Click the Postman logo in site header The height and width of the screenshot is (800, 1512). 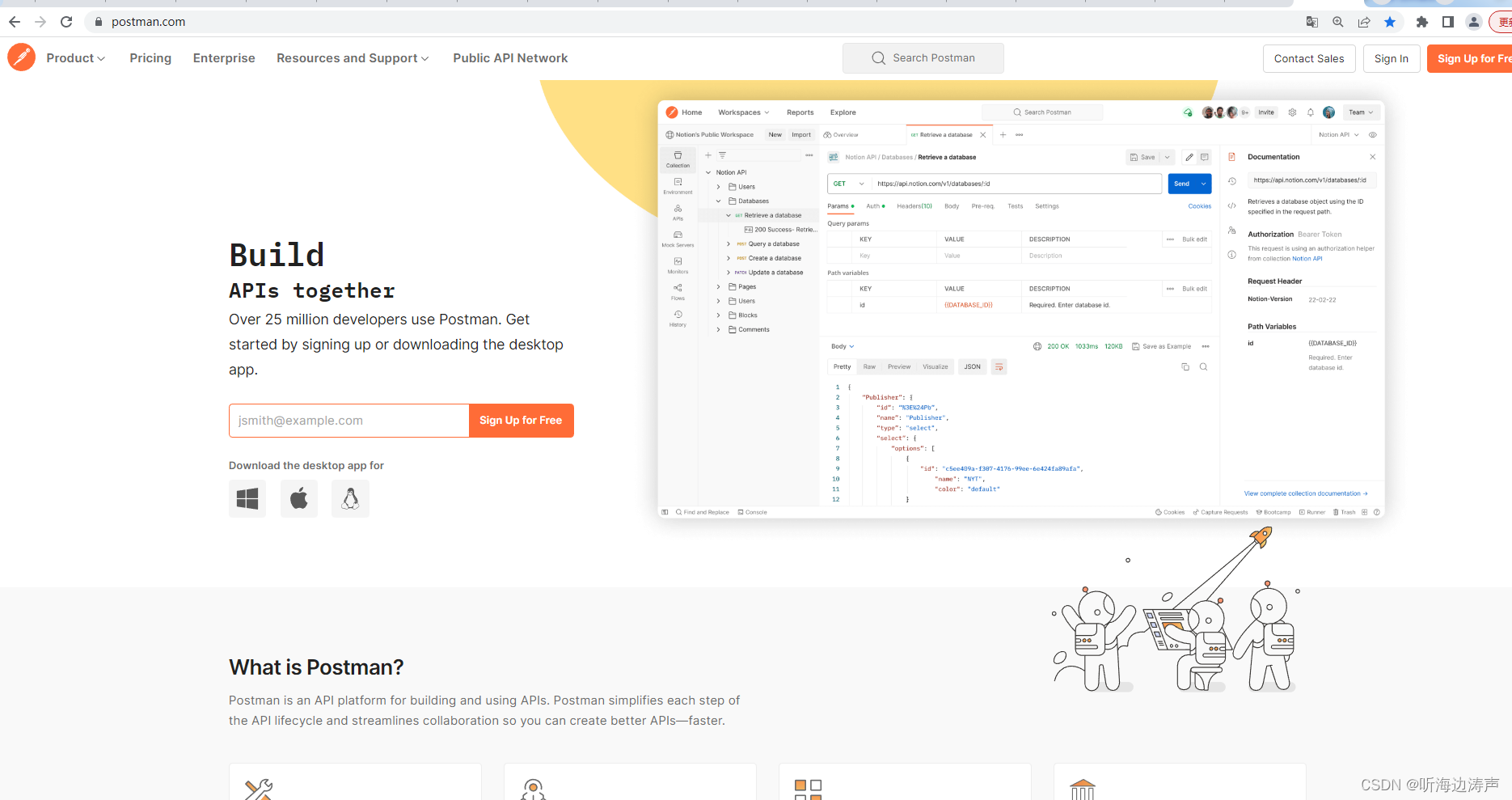[x=22, y=57]
